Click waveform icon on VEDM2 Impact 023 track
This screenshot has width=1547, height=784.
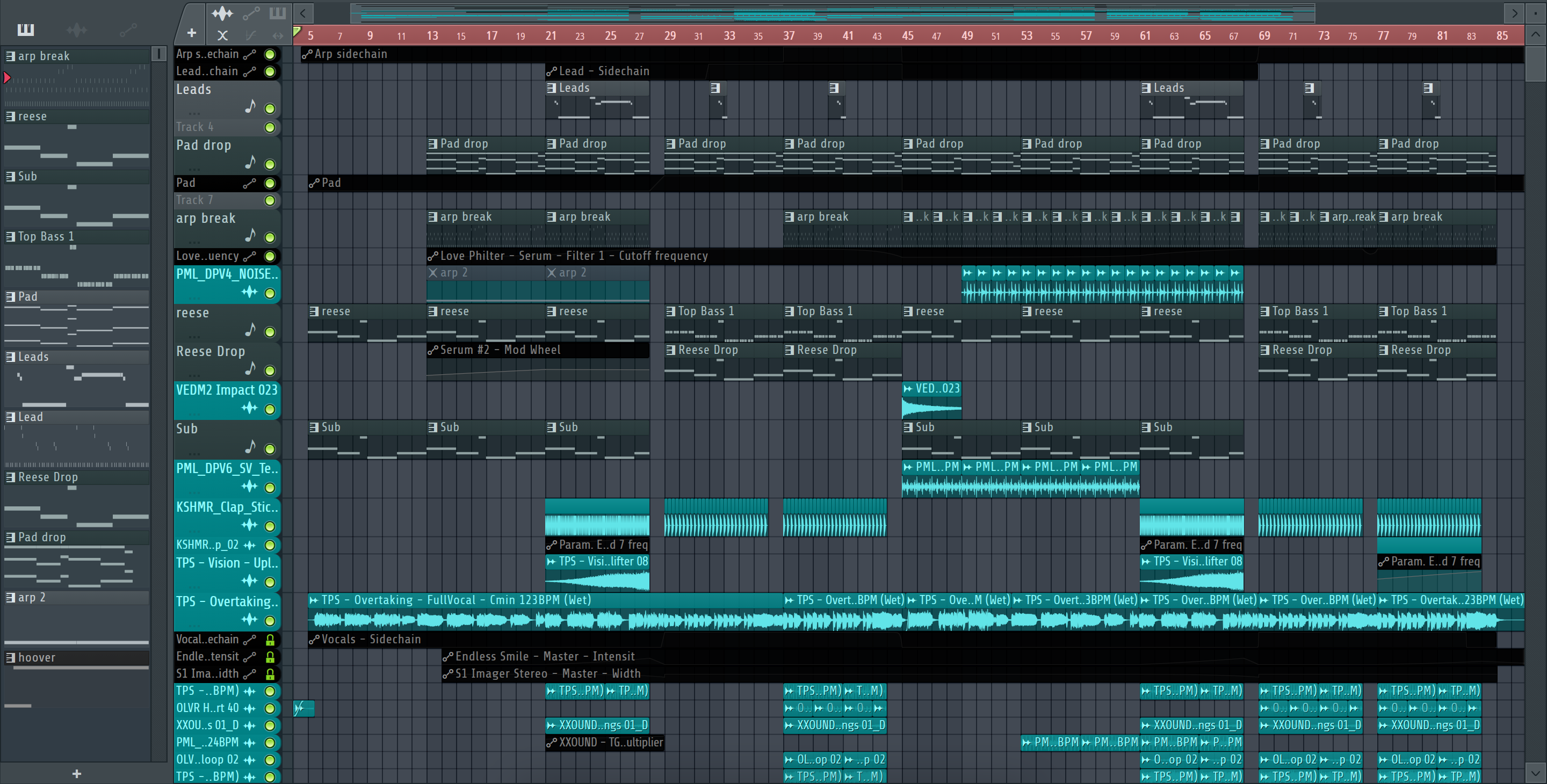249,408
